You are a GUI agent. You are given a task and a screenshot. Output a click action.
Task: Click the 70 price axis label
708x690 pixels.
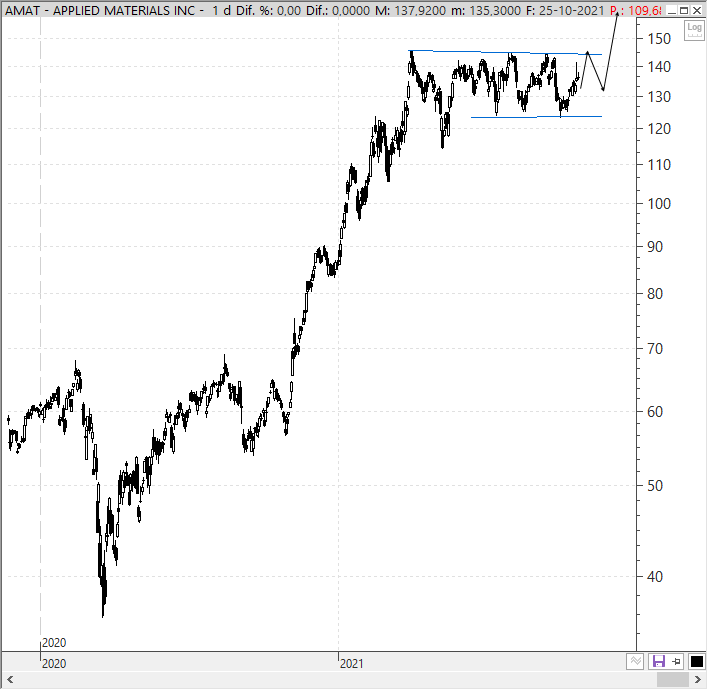(655, 349)
